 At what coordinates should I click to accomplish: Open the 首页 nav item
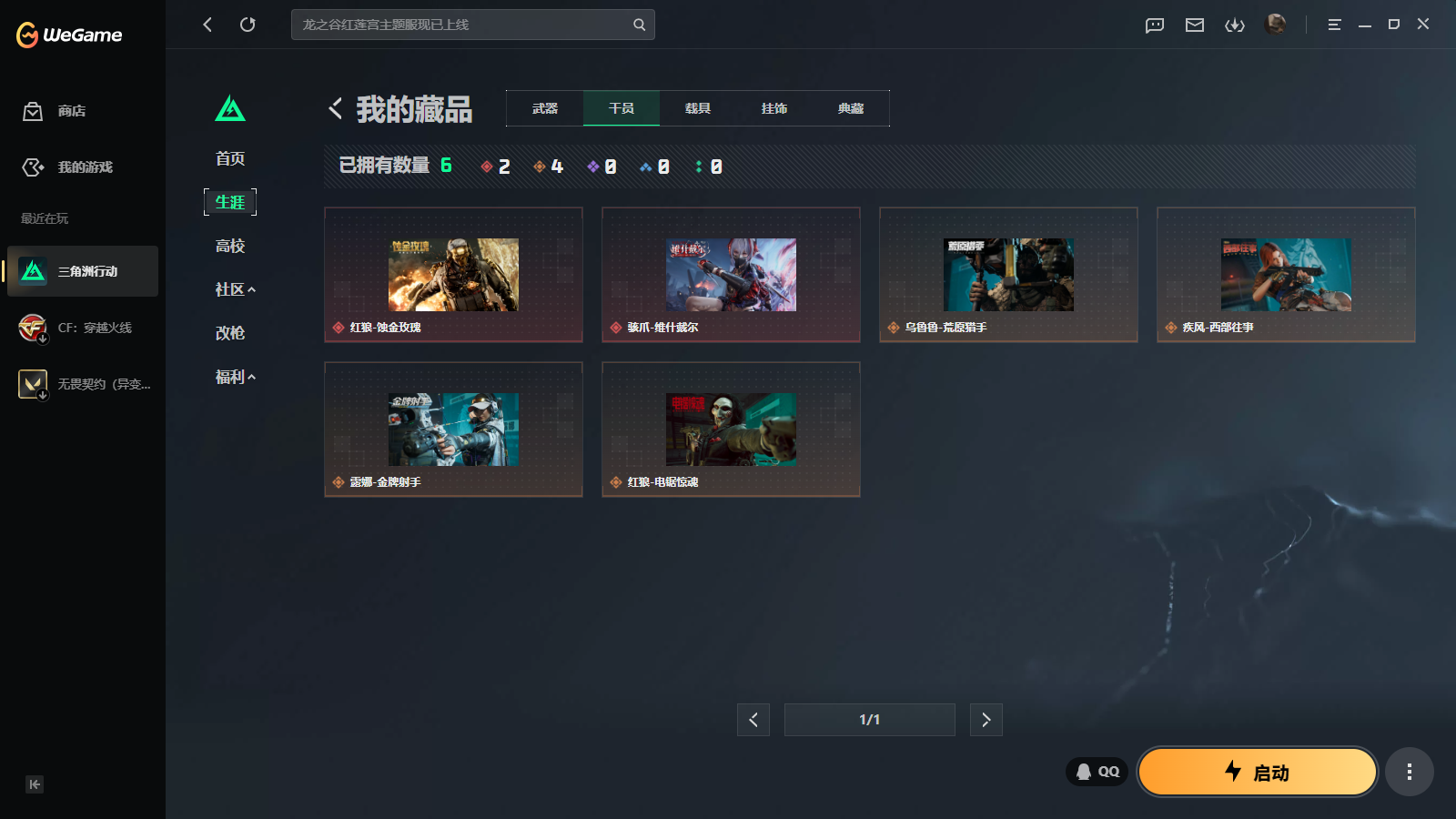coord(230,158)
